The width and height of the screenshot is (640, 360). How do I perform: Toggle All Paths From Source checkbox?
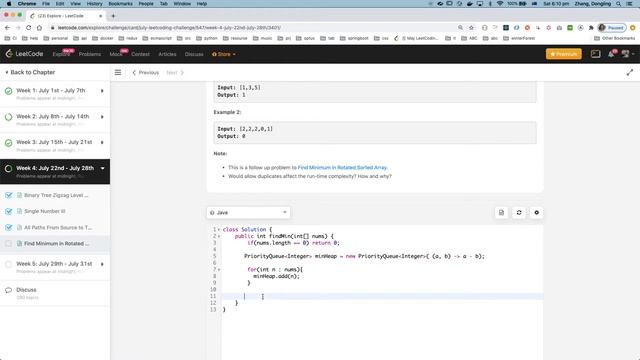tap(9, 227)
